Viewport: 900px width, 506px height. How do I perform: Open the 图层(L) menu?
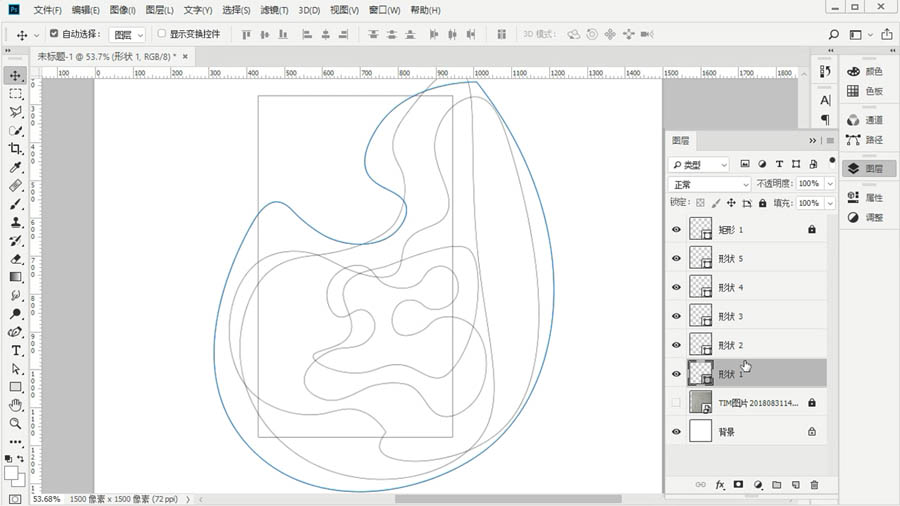(159, 10)
